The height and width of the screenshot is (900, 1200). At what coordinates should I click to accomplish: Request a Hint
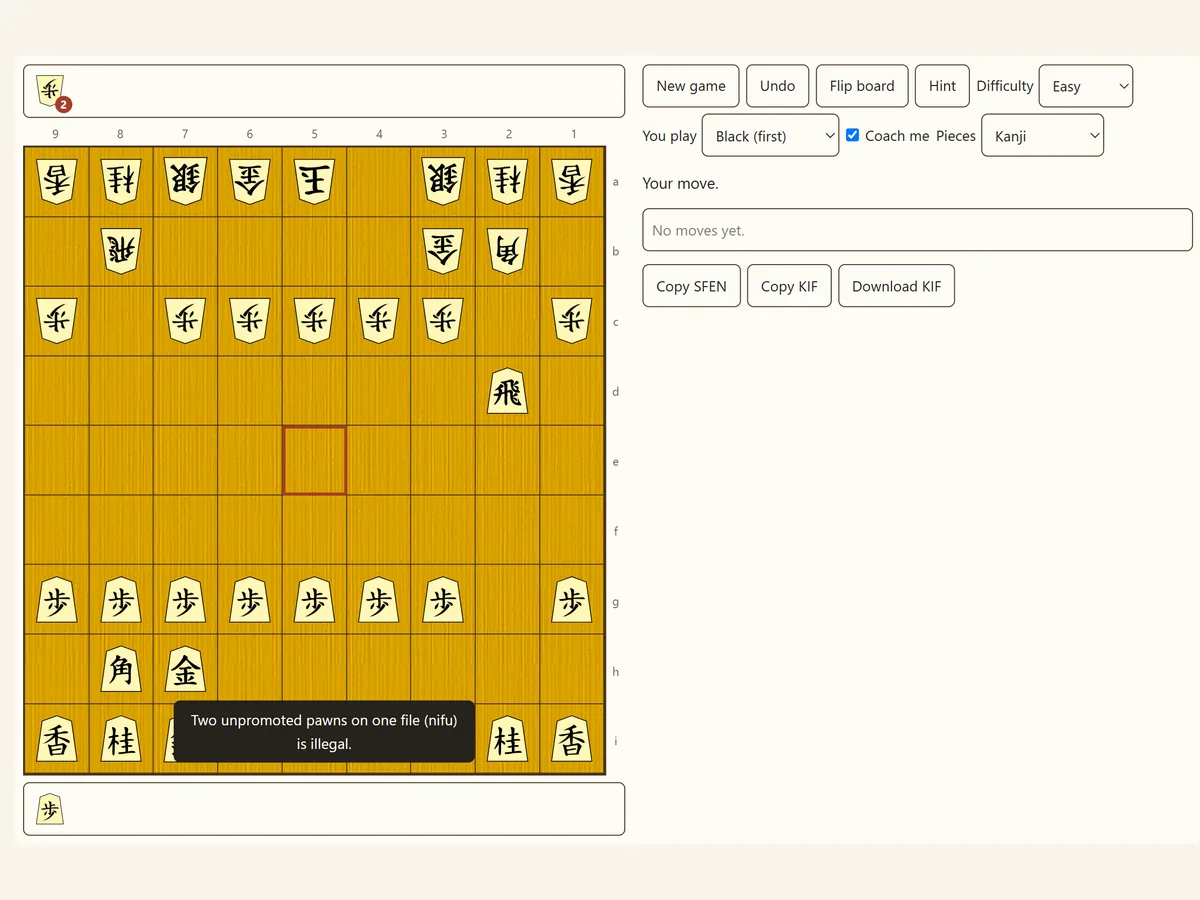pyautogui.click(x=942, y=86)
